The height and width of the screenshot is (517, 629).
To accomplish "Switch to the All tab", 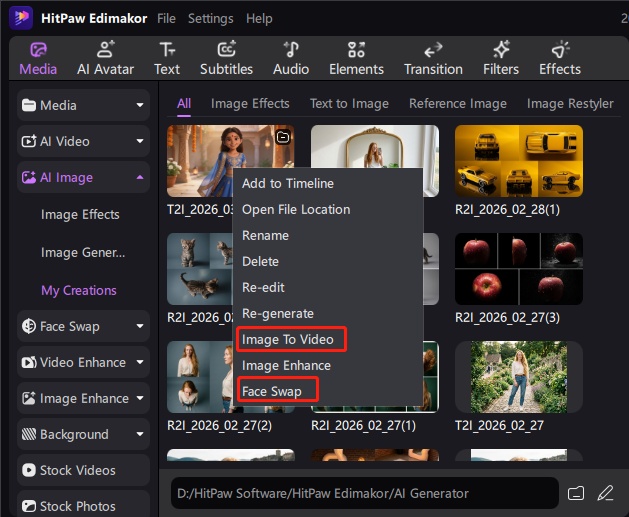I will [184, 103].
